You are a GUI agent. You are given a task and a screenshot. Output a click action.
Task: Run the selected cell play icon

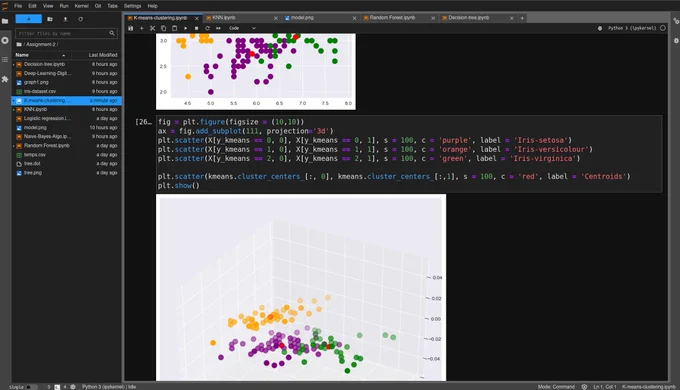186,28
